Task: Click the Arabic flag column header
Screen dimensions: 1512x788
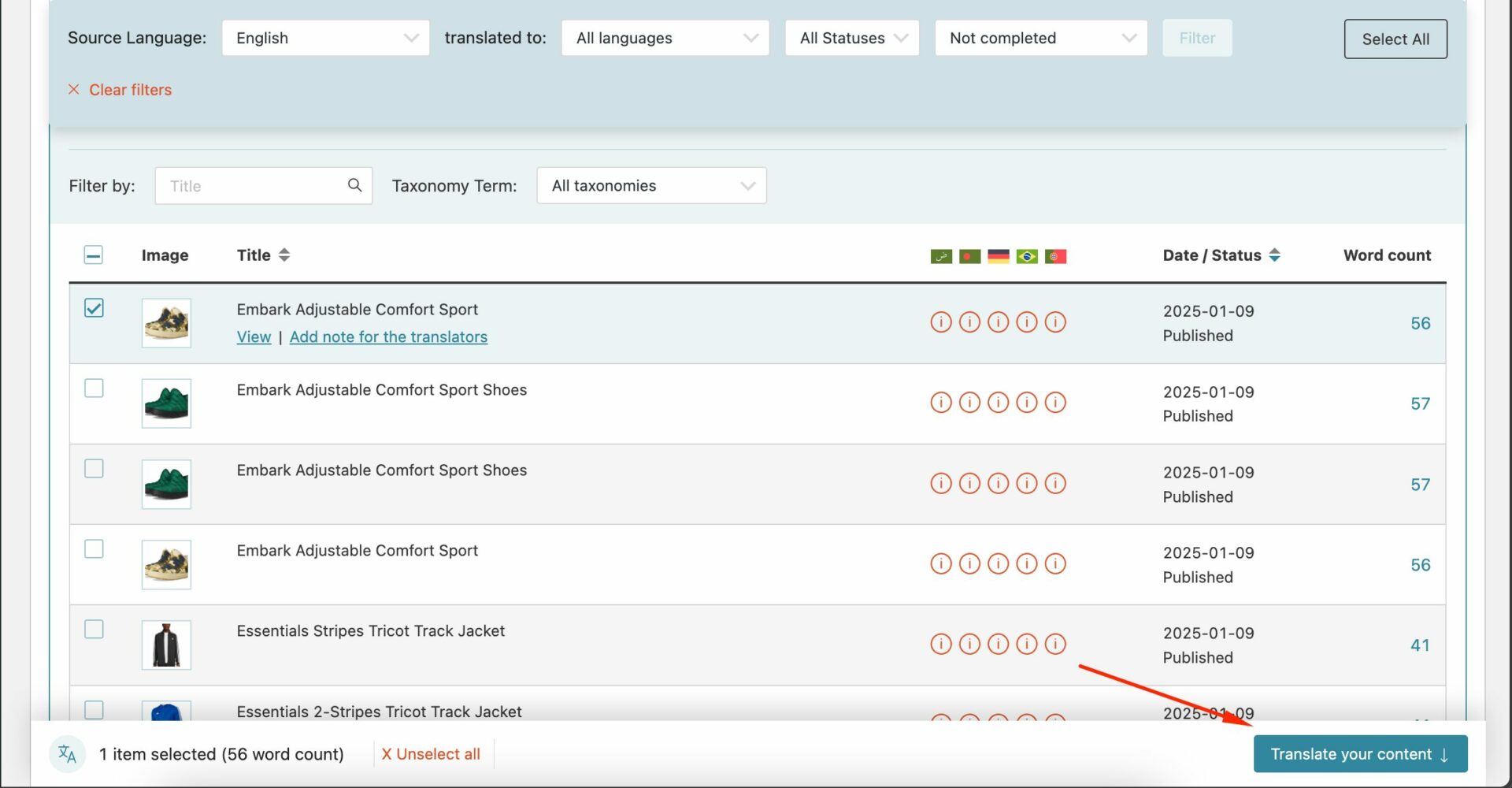Action: [x=941, y=256]
